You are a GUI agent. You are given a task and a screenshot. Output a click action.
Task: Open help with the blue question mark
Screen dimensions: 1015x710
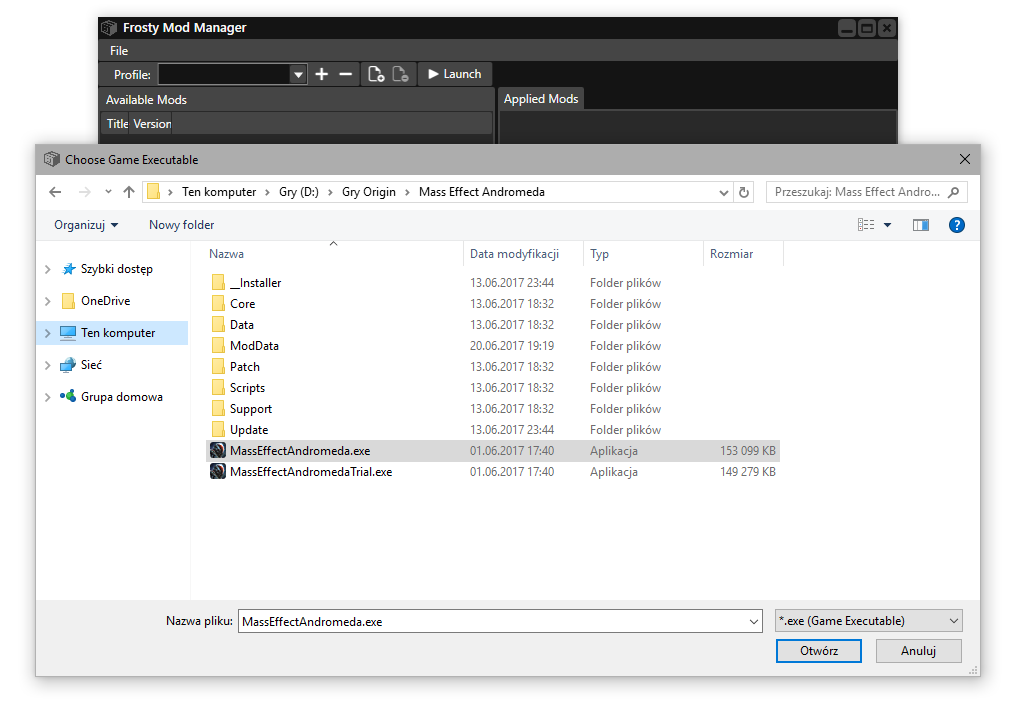coord(957,225)
